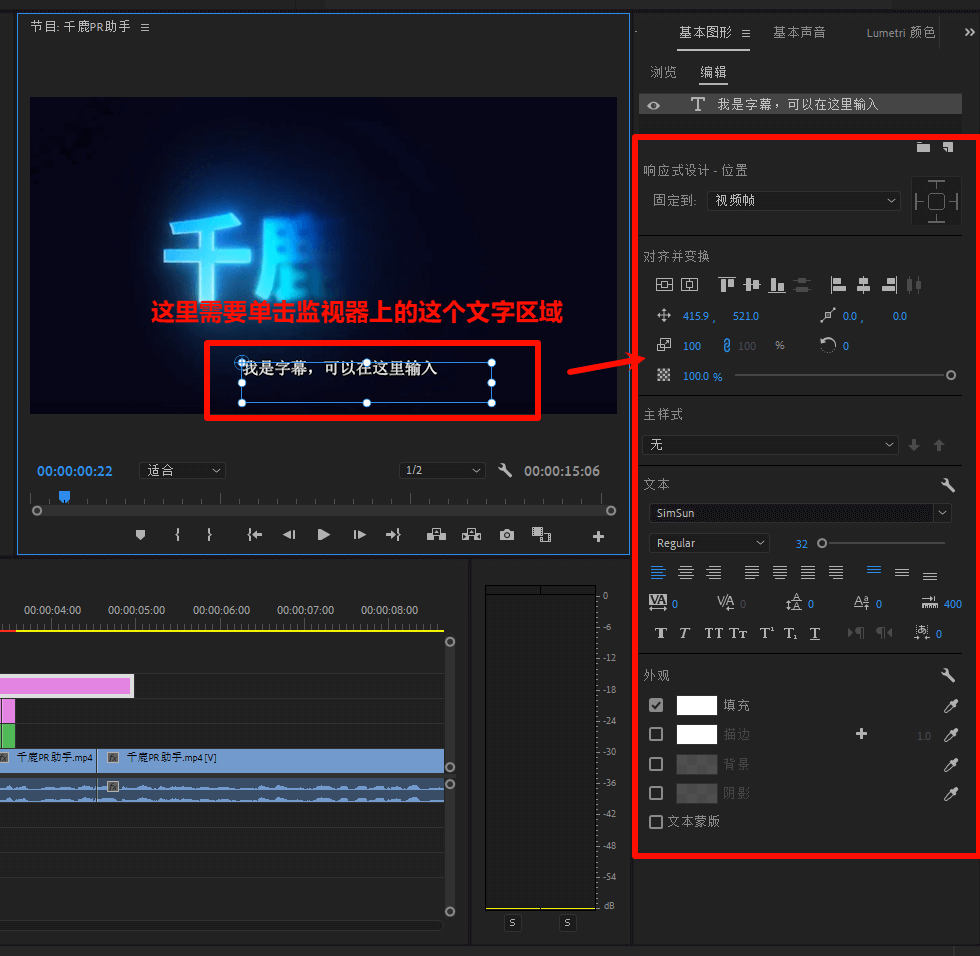Enable the 描边 stroke checkbox

656,735
